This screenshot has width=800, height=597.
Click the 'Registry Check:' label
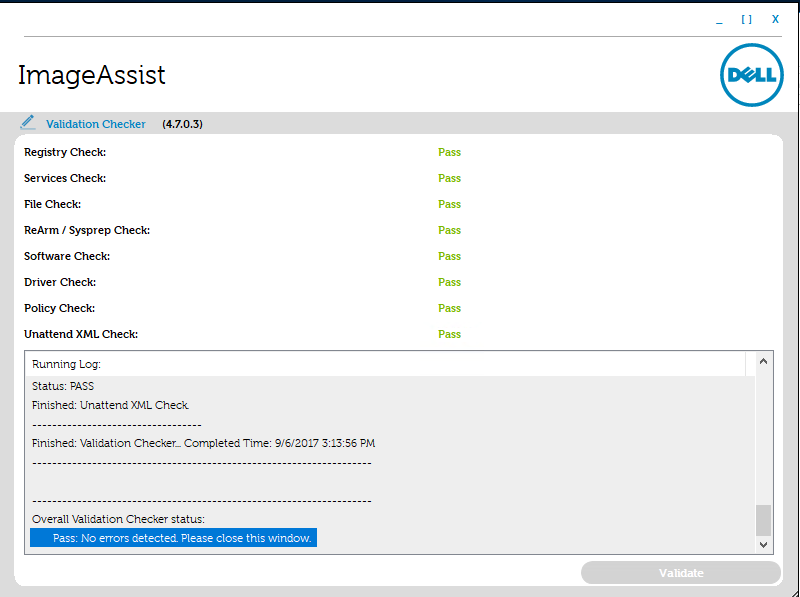(x=65, y=152)
